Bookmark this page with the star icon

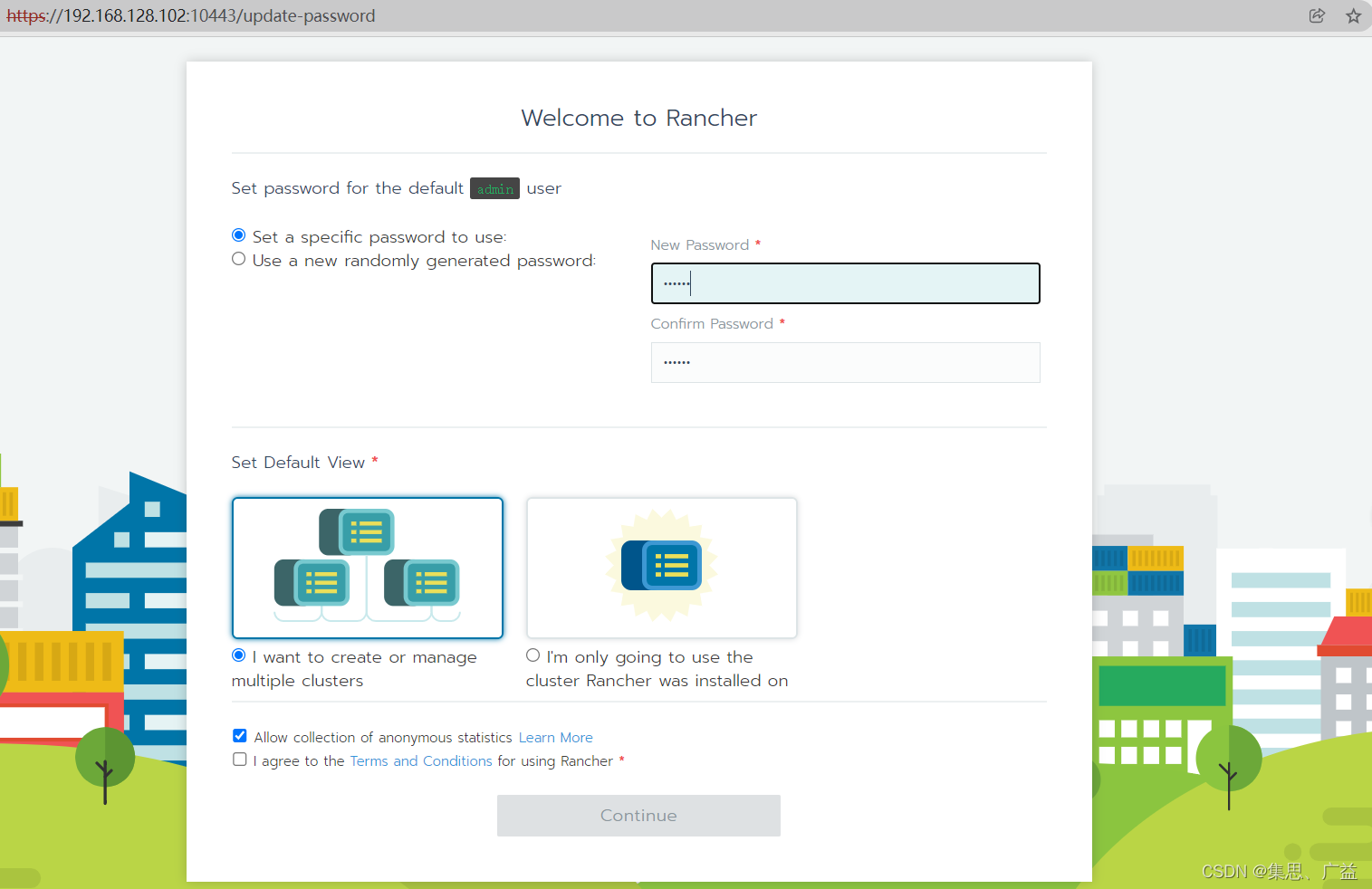point(1353,15)
